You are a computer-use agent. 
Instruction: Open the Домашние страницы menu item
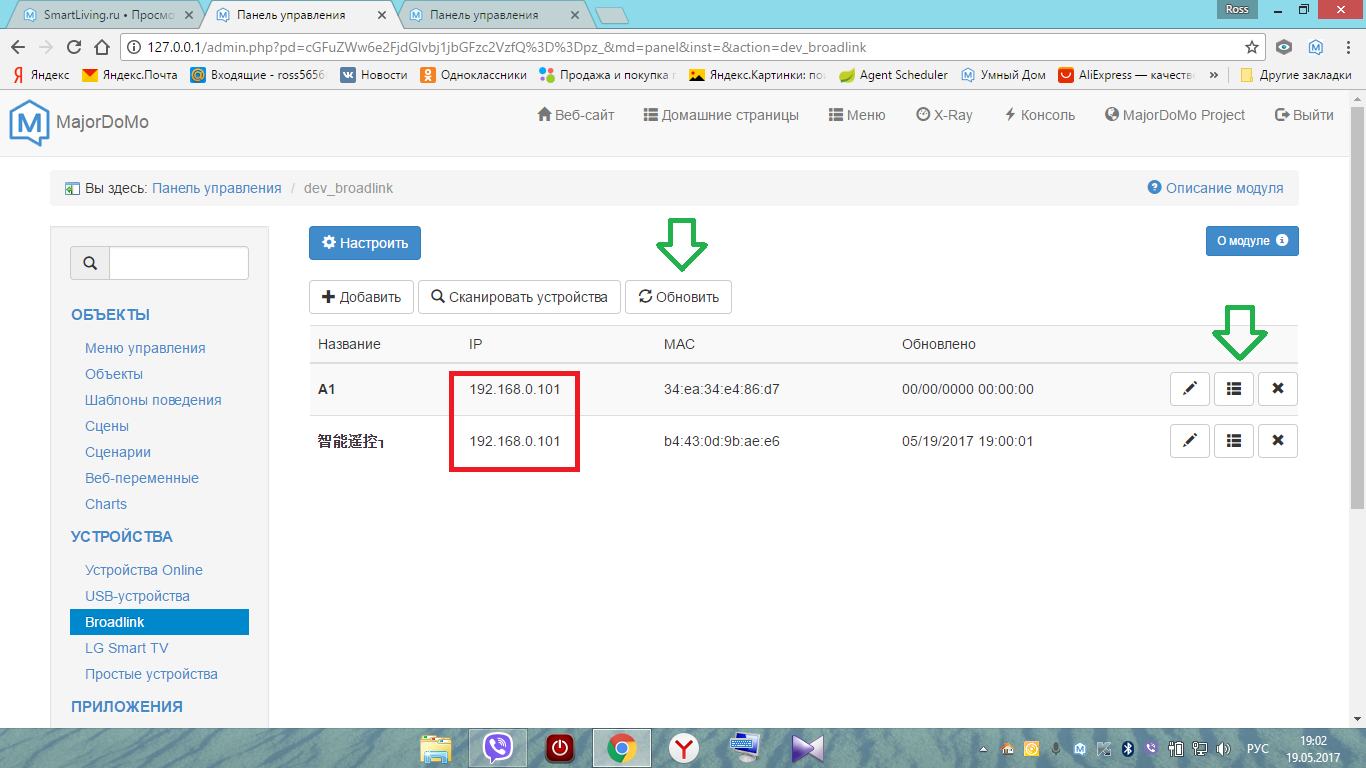click(721, 115)
